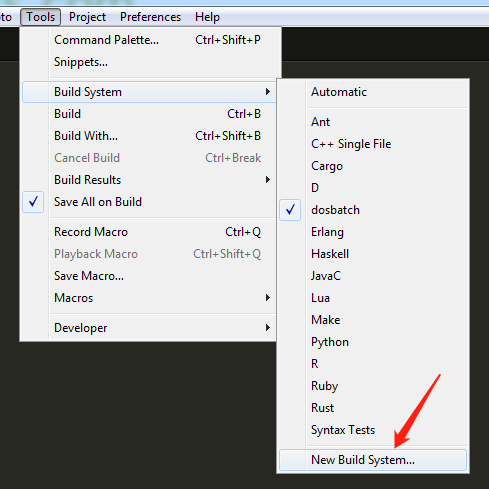
Task: Open the Project menu
Action: tap(87, 17)
